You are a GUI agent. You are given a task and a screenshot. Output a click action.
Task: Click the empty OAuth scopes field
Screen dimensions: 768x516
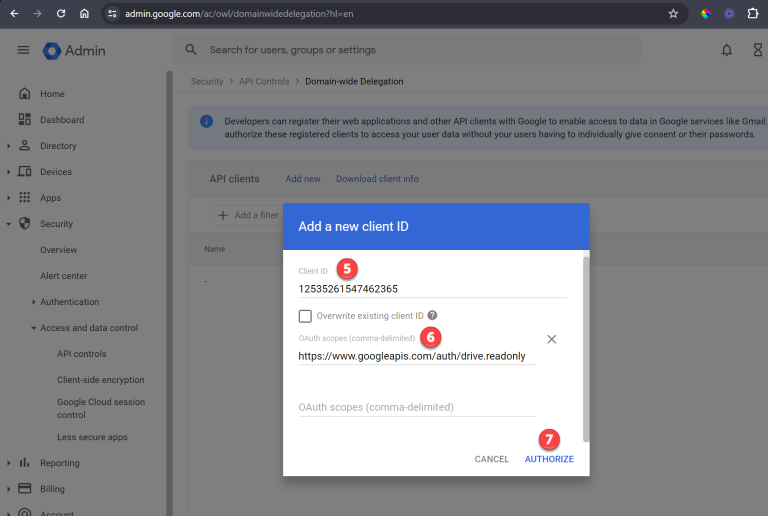(x=416, y=407)
